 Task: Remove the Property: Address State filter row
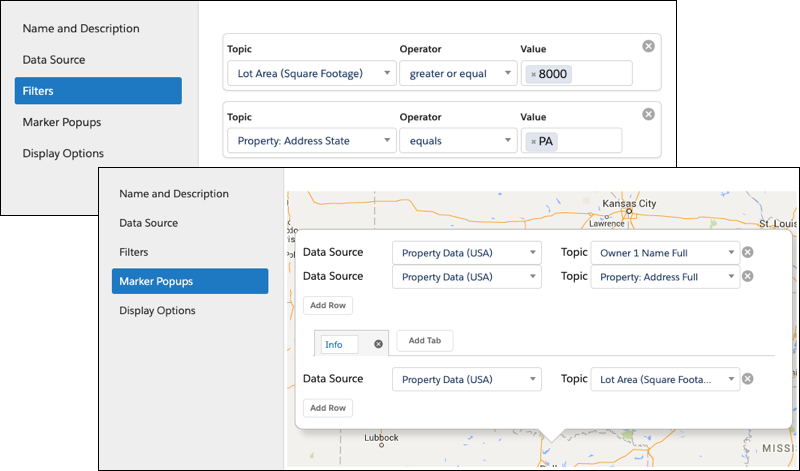pyautogui.click(x=648, y=114)
